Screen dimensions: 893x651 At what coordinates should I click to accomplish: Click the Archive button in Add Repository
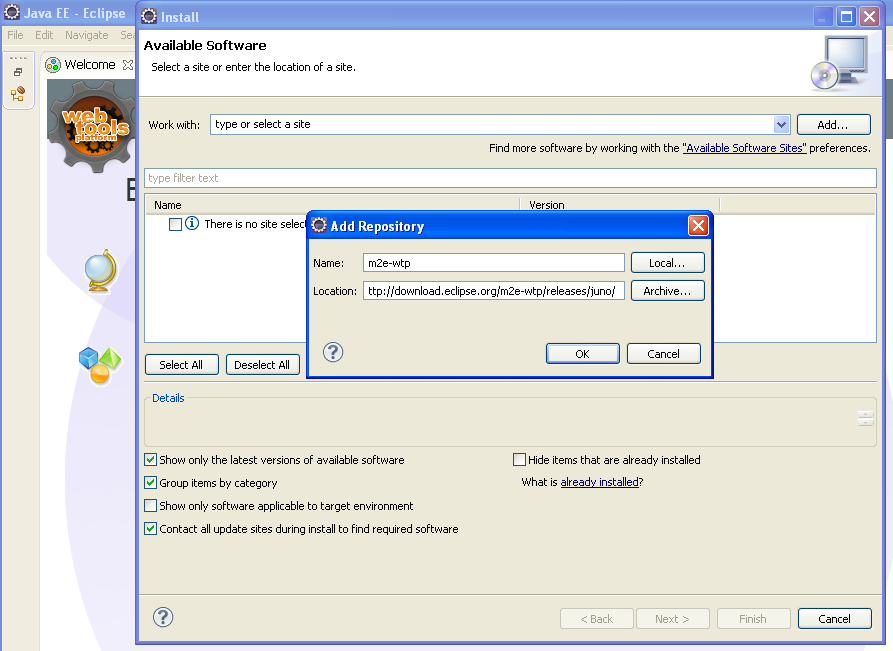[x=667, y=291]
